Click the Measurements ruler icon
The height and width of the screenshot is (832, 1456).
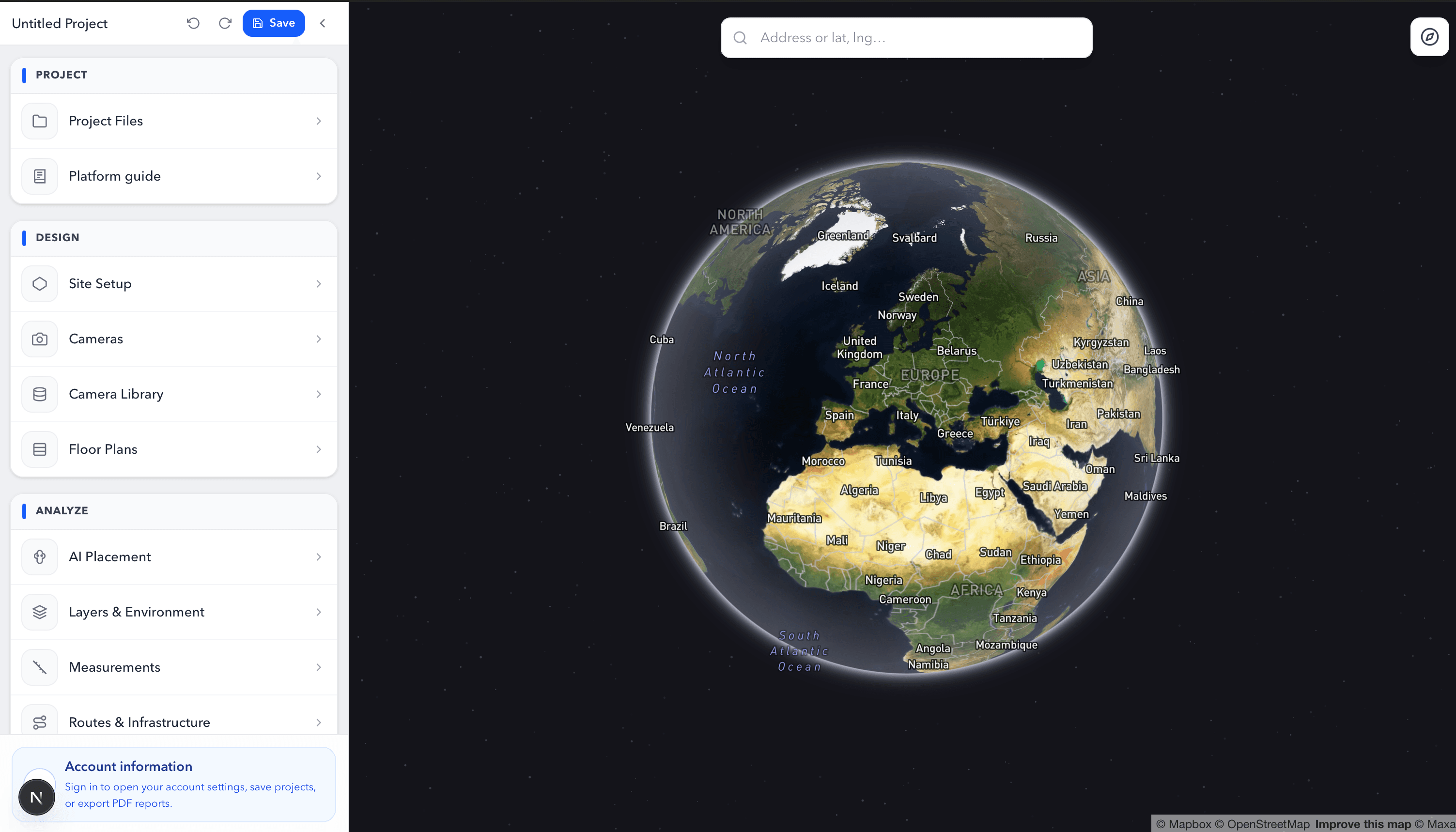pos(39,667)
